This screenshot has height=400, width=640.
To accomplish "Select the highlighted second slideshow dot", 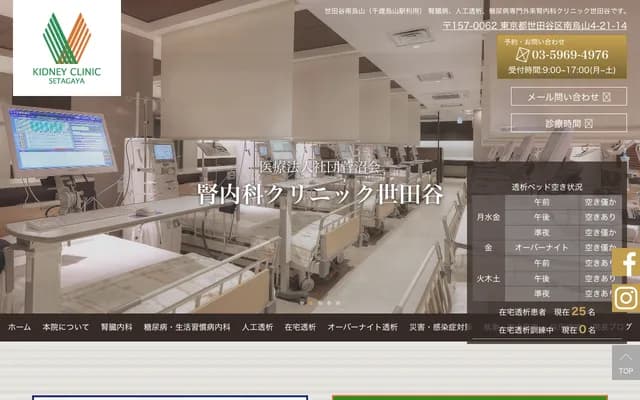I will pos(311,303).
